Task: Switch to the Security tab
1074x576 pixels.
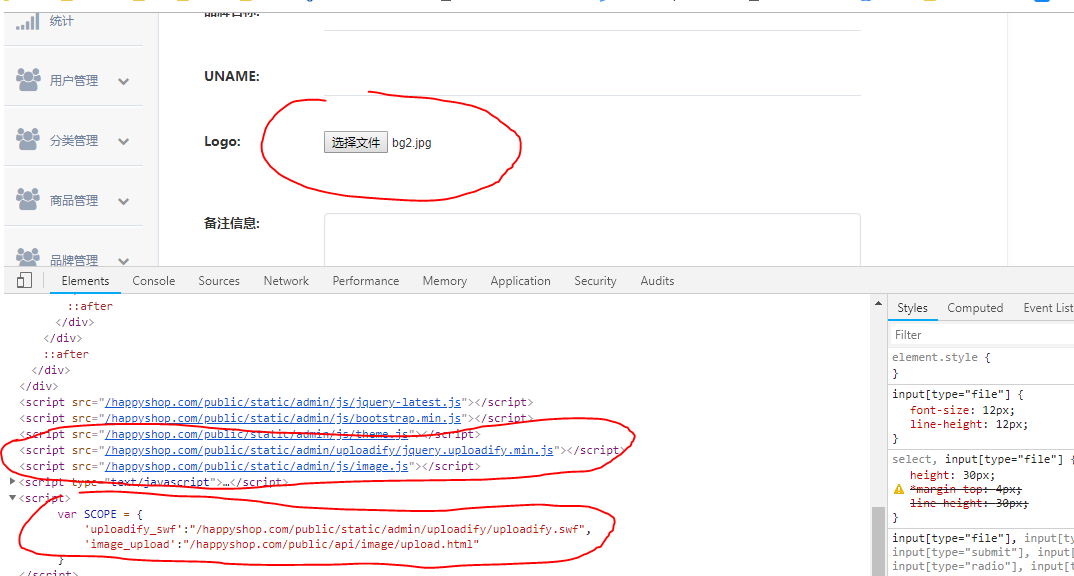Action: point(595,281)
